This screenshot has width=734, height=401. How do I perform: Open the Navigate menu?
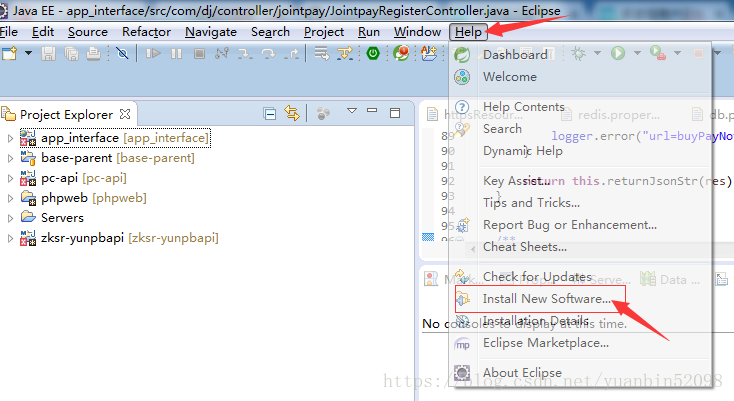211,32
